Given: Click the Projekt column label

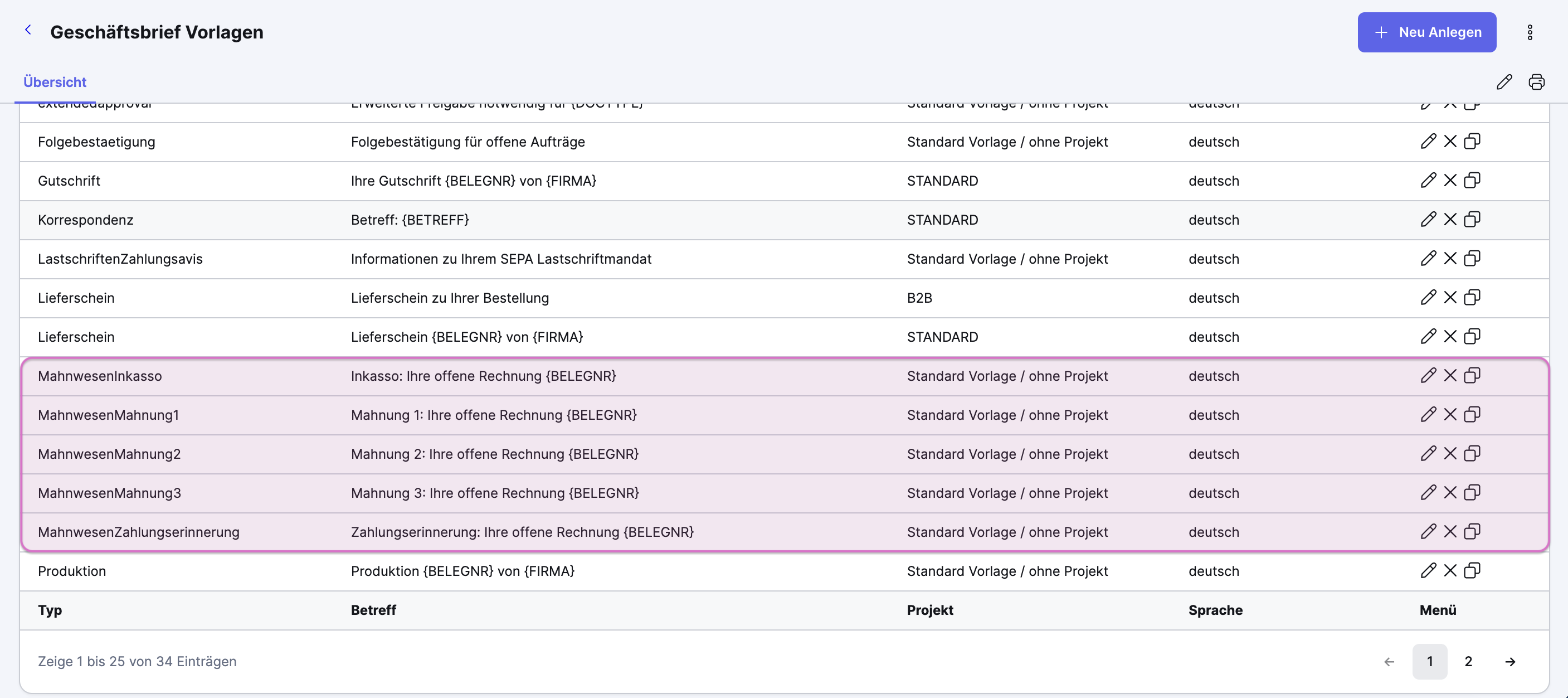Looking at the screenshot, I should [929, 610].
